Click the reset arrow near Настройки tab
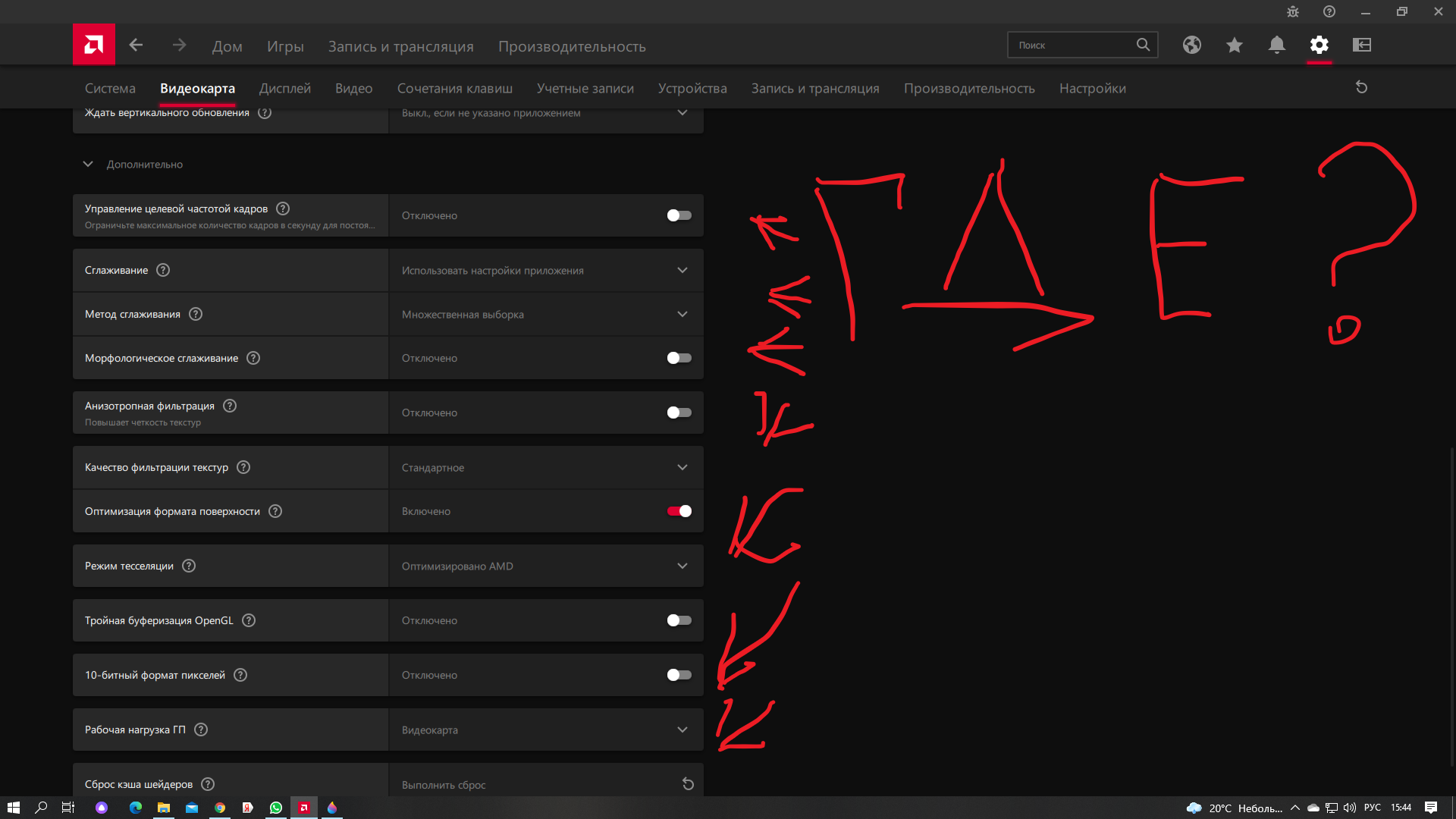The width and height of the screenshot is (1456, 819). [x=1361, y=88]
